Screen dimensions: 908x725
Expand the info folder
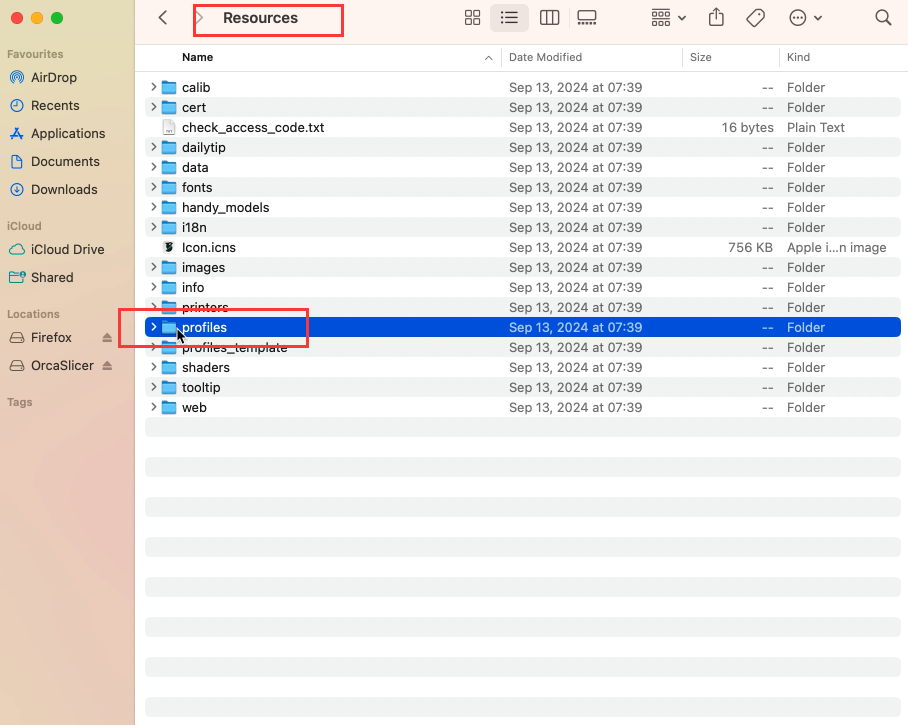tap(153, 287)
